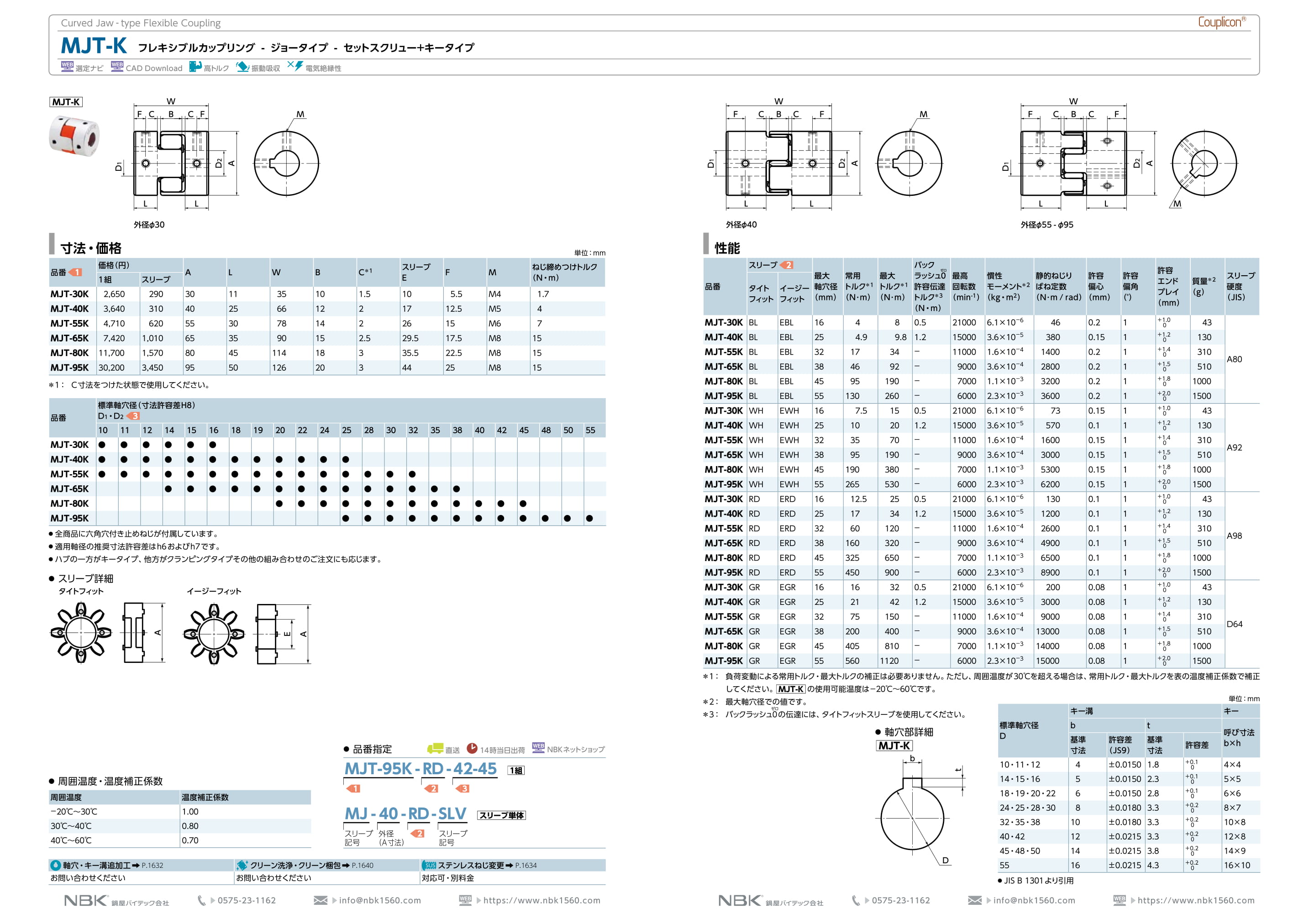Click the MJT-K product photo thumbnail

74,135
